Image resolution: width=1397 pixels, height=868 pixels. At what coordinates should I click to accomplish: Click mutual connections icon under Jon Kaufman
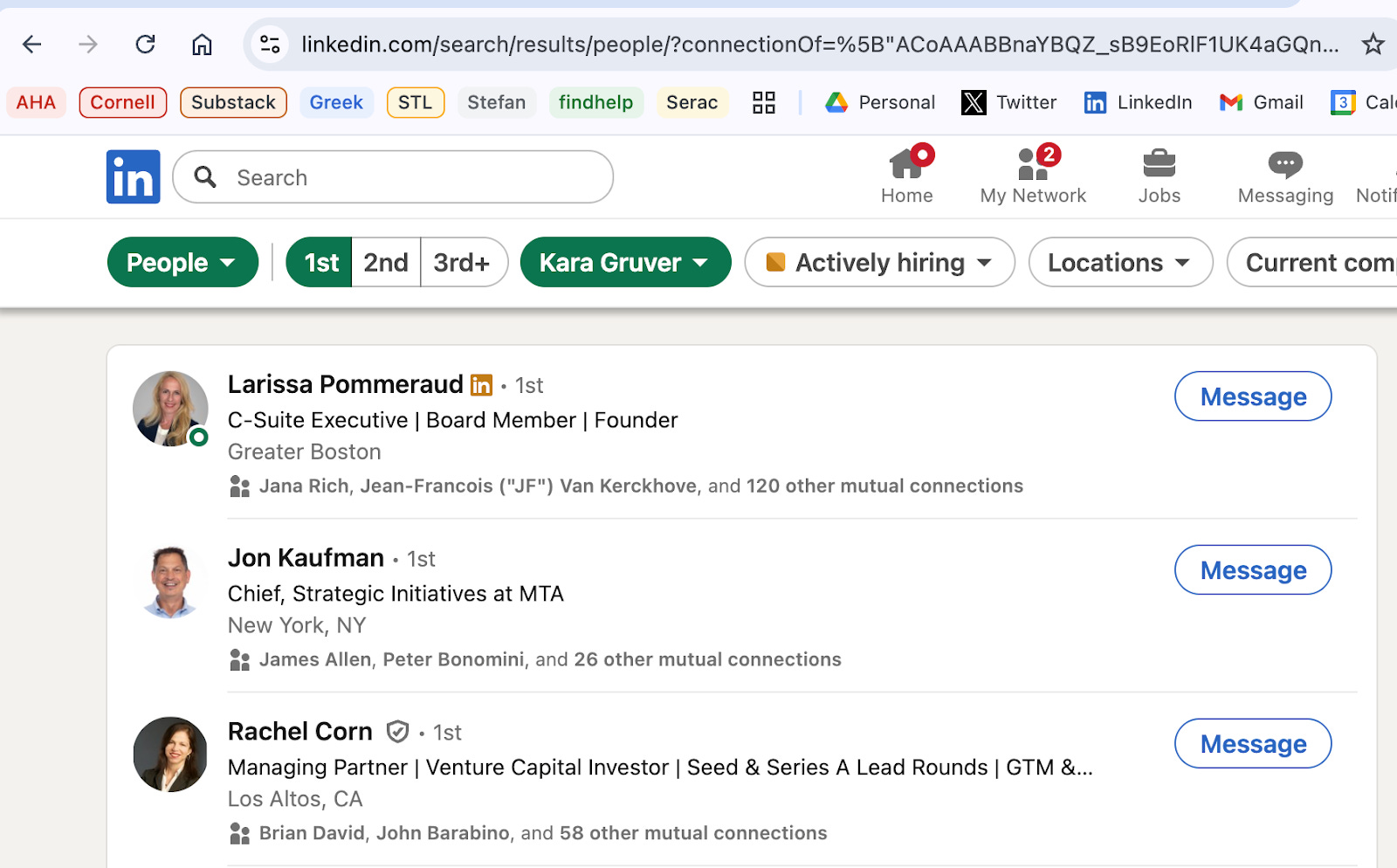[x=239, y=660]
